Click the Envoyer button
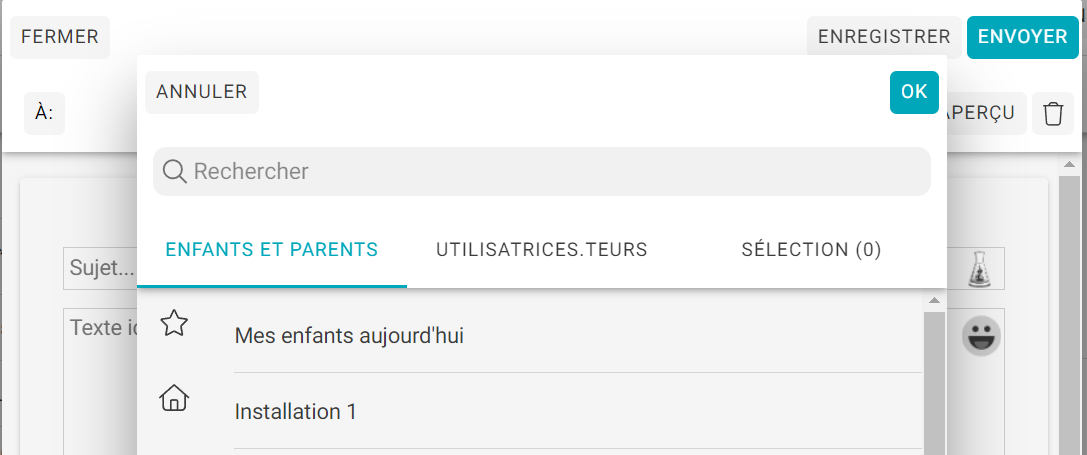Image resolution: width=1087 pixels, height=455 pixels. 1023,37
